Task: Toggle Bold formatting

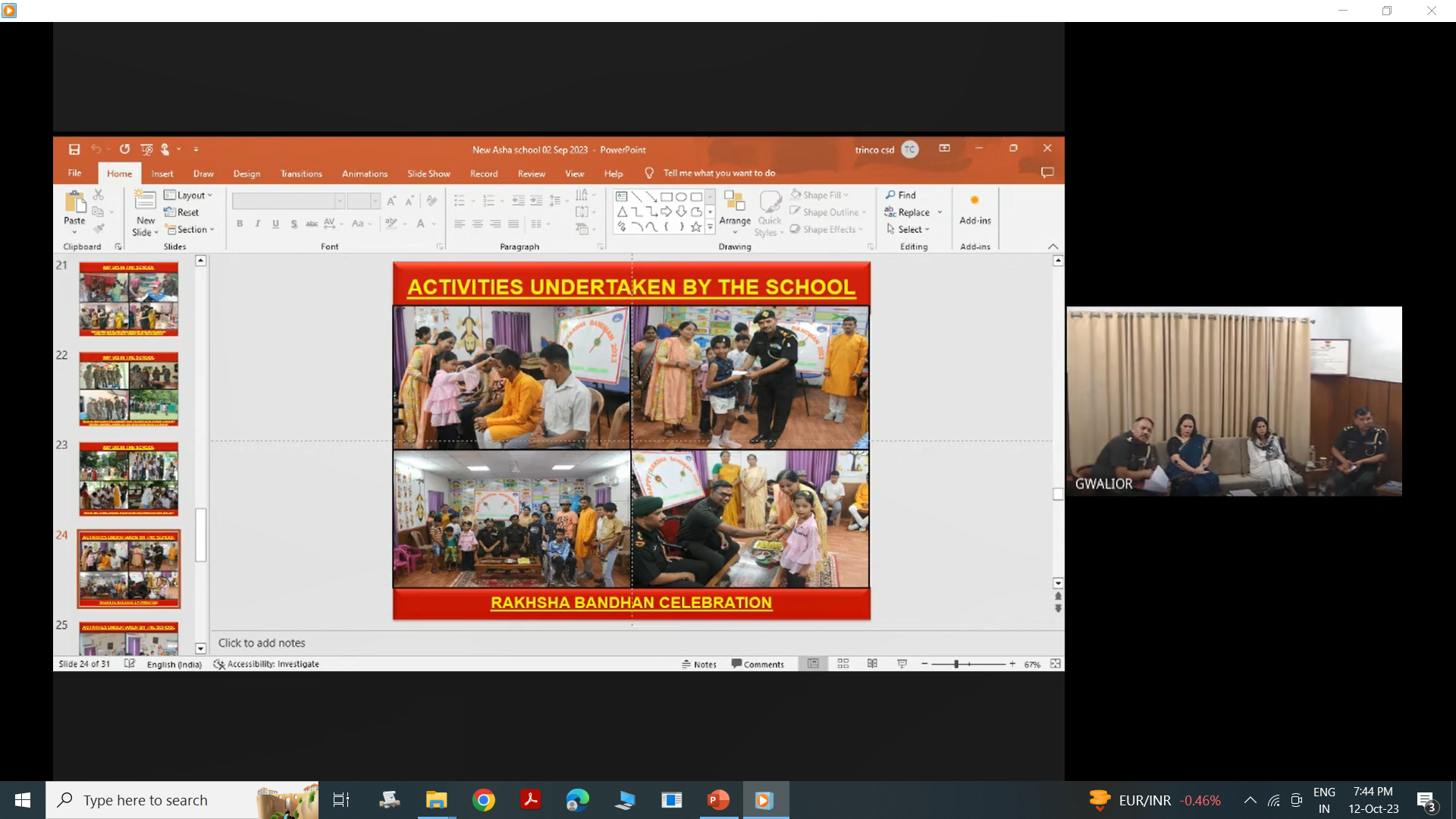Action: [x=240, y=224]
